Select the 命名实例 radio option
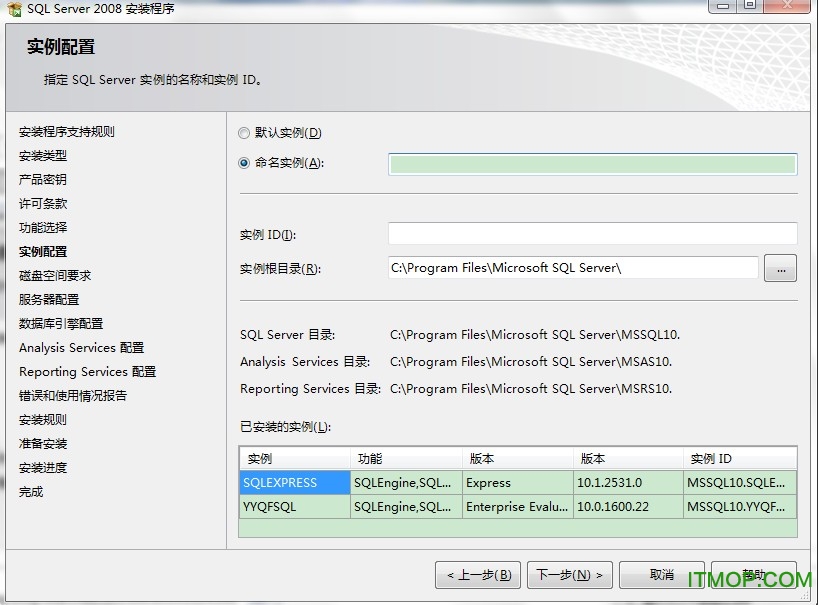 point(243,161)
